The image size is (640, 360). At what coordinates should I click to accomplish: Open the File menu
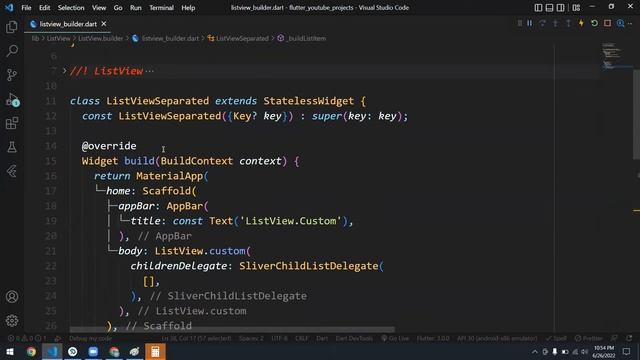[26, 7]
